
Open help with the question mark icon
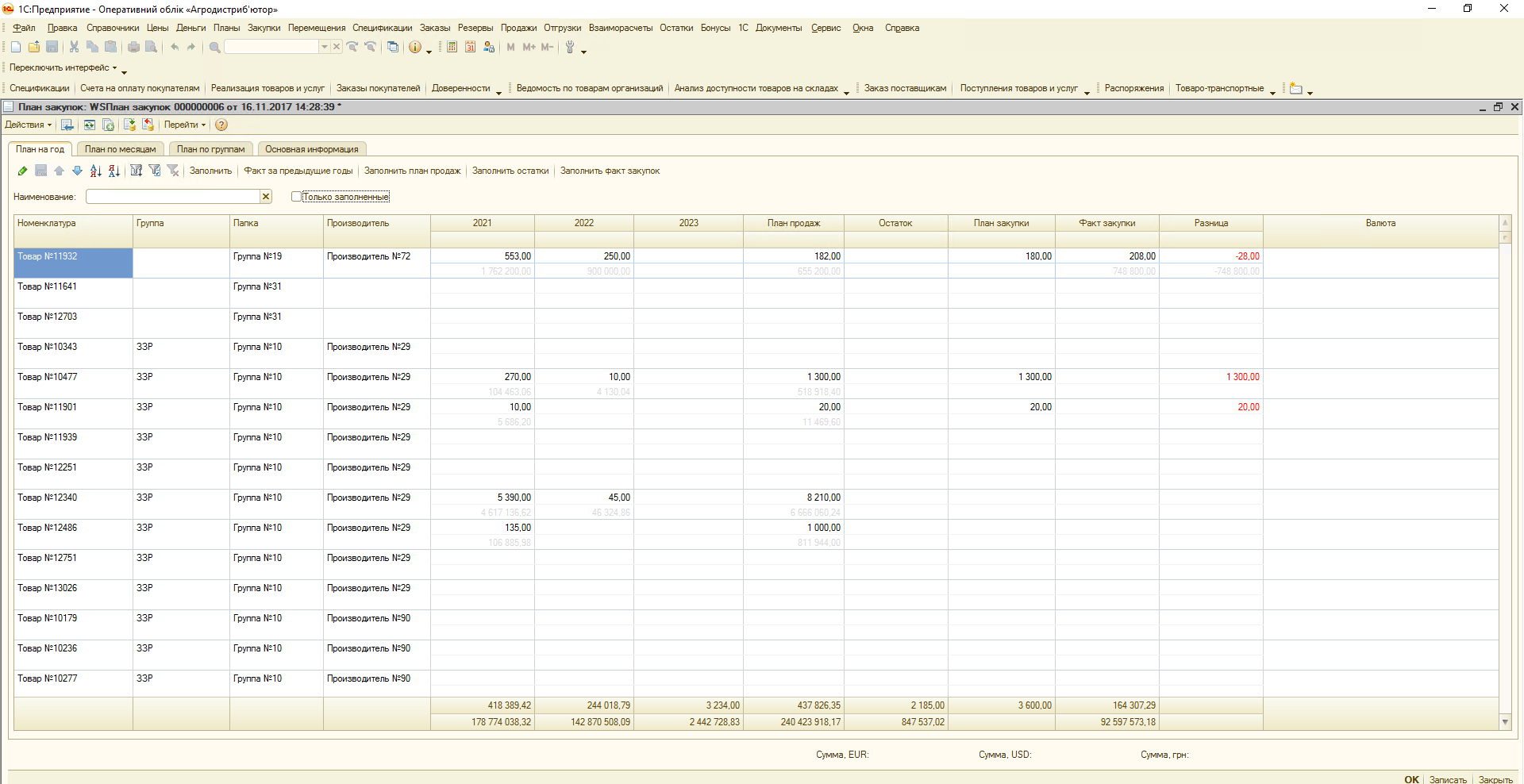click(x=221, y=125)
